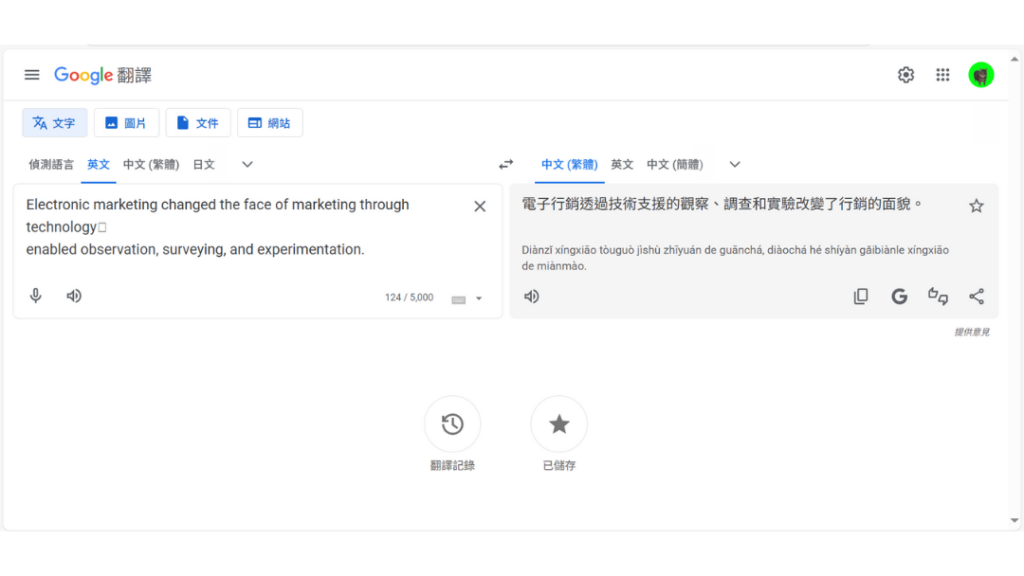
Task: Select 英文 as target language
Action: 622,165
